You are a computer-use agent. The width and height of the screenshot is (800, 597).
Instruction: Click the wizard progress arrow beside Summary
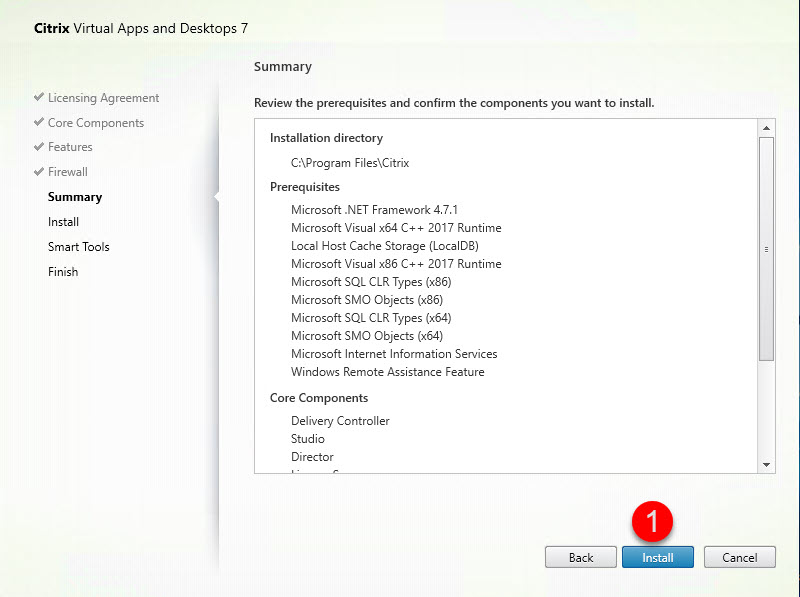[220, 197]
